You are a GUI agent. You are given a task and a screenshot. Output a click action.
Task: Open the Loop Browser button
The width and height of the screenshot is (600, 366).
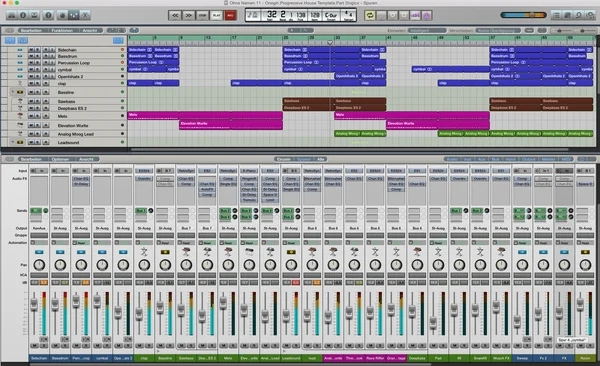pyautogui.click(x=579, y=15)
